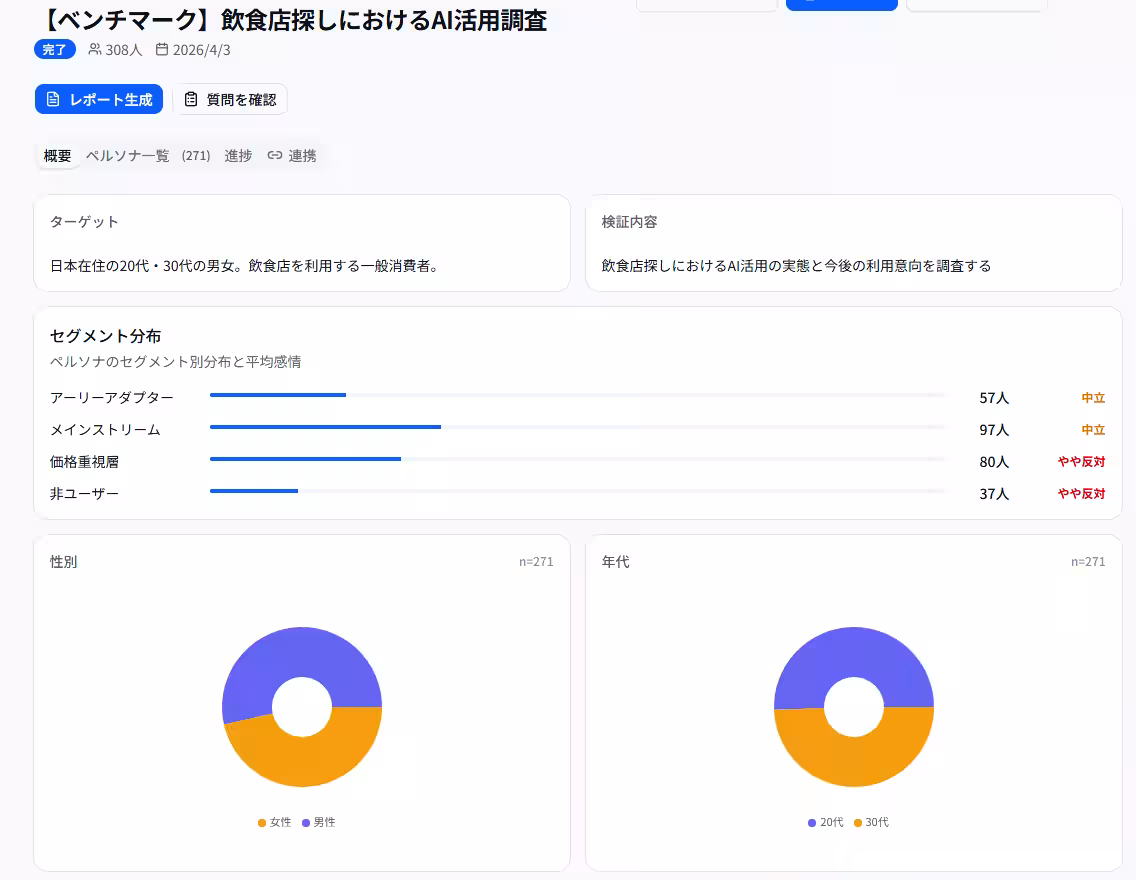Click the 308人 participant count
The width and height of the screenshot is (1136, 880).
tap(124, 50)
